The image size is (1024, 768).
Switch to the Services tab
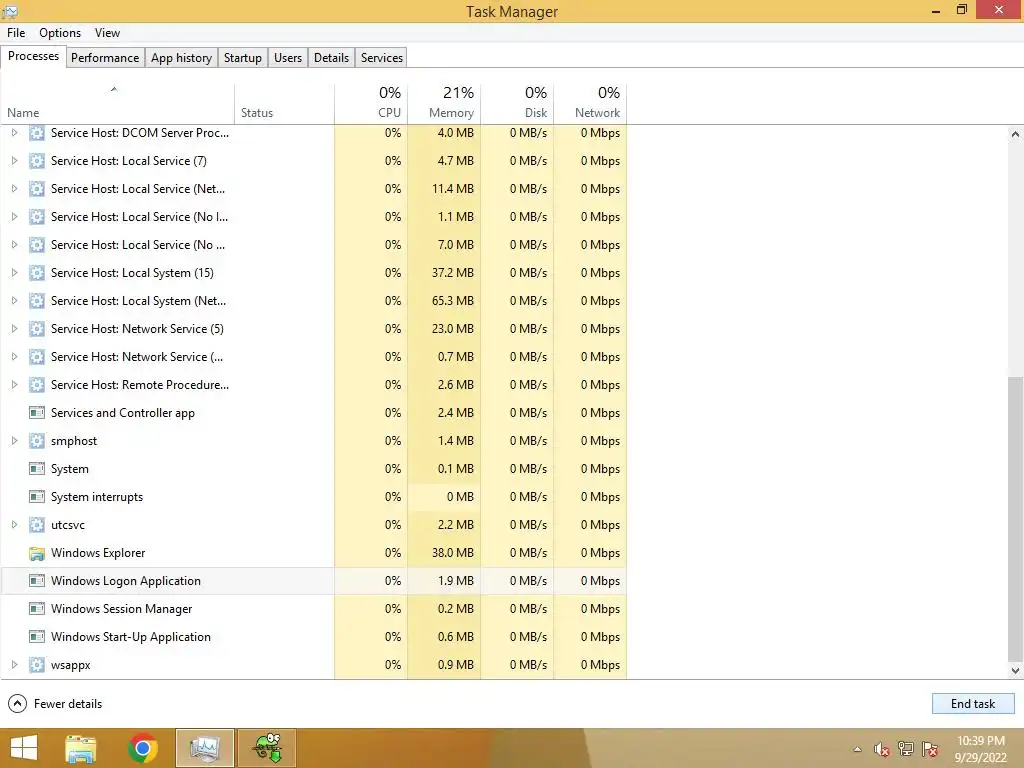click(x=382, y=57)
